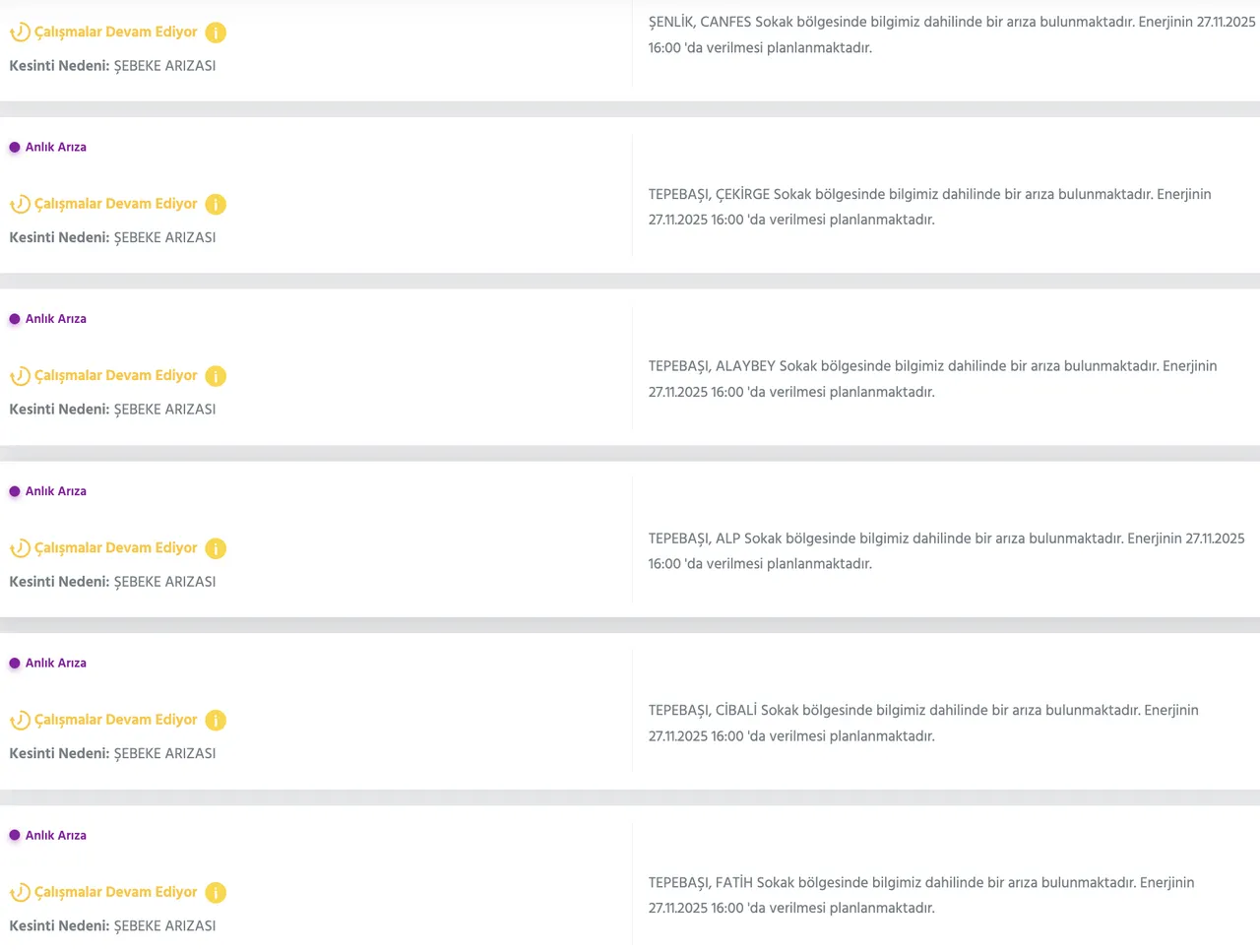Screen dimensions: 1260x952
Task: Click clock icon in the CANFES Sokak row
Action: tap(20, 32)
